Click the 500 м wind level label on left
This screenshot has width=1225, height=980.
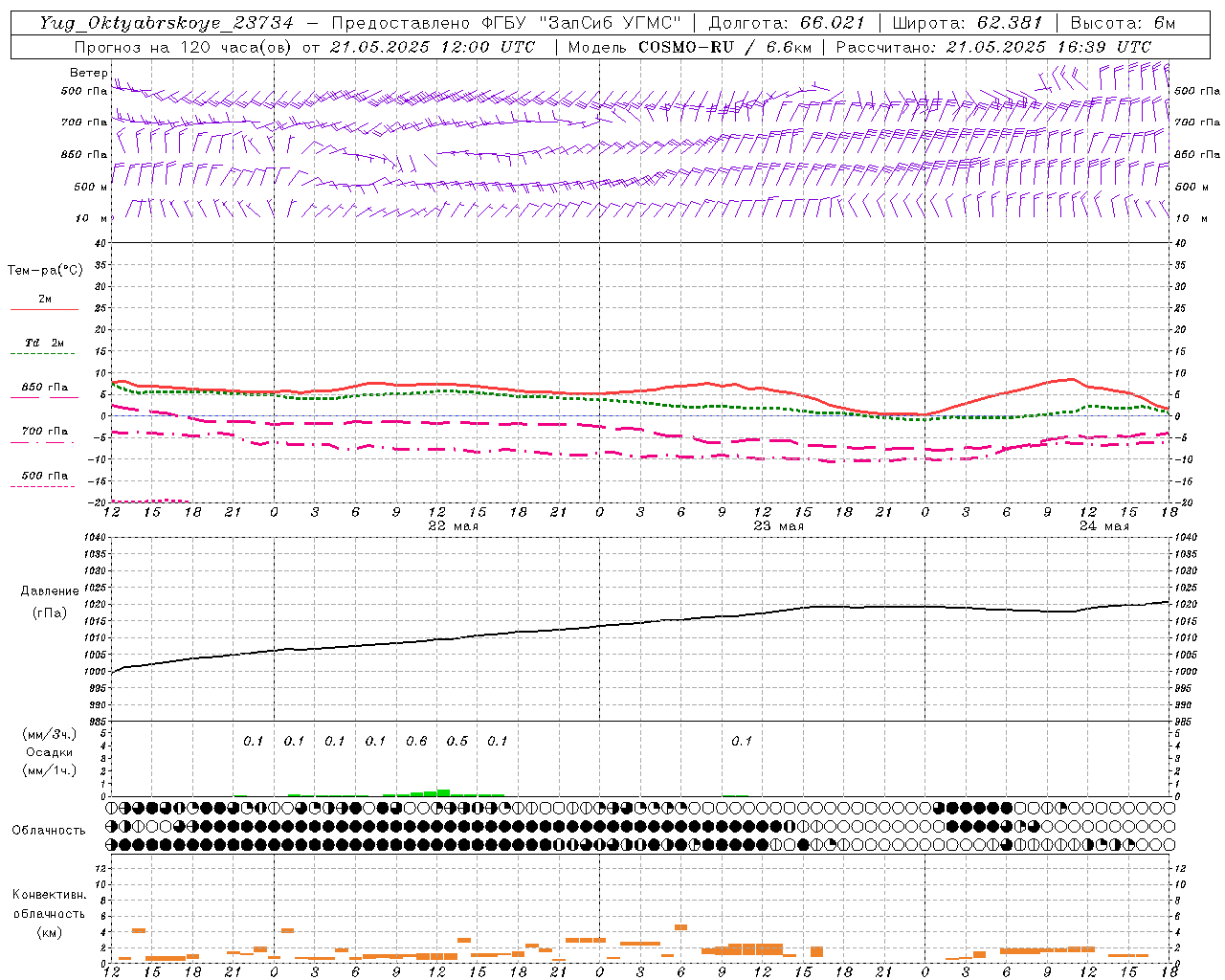[91, 188]
